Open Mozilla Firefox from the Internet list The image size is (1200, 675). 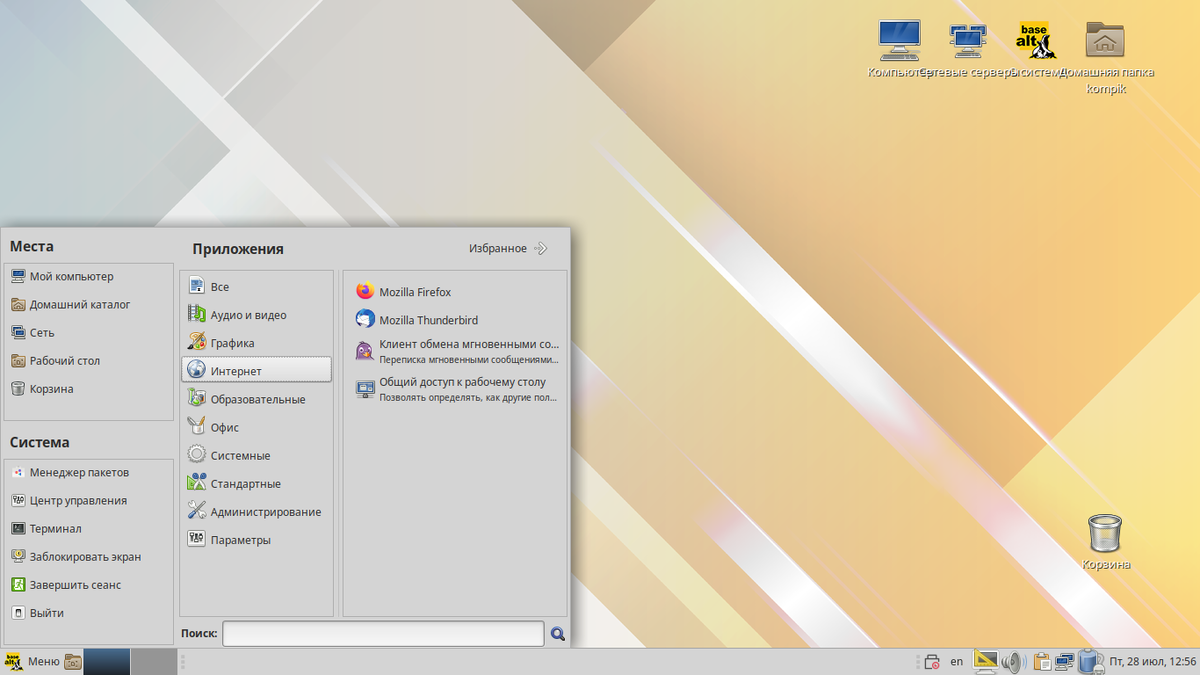coord(455,292)
